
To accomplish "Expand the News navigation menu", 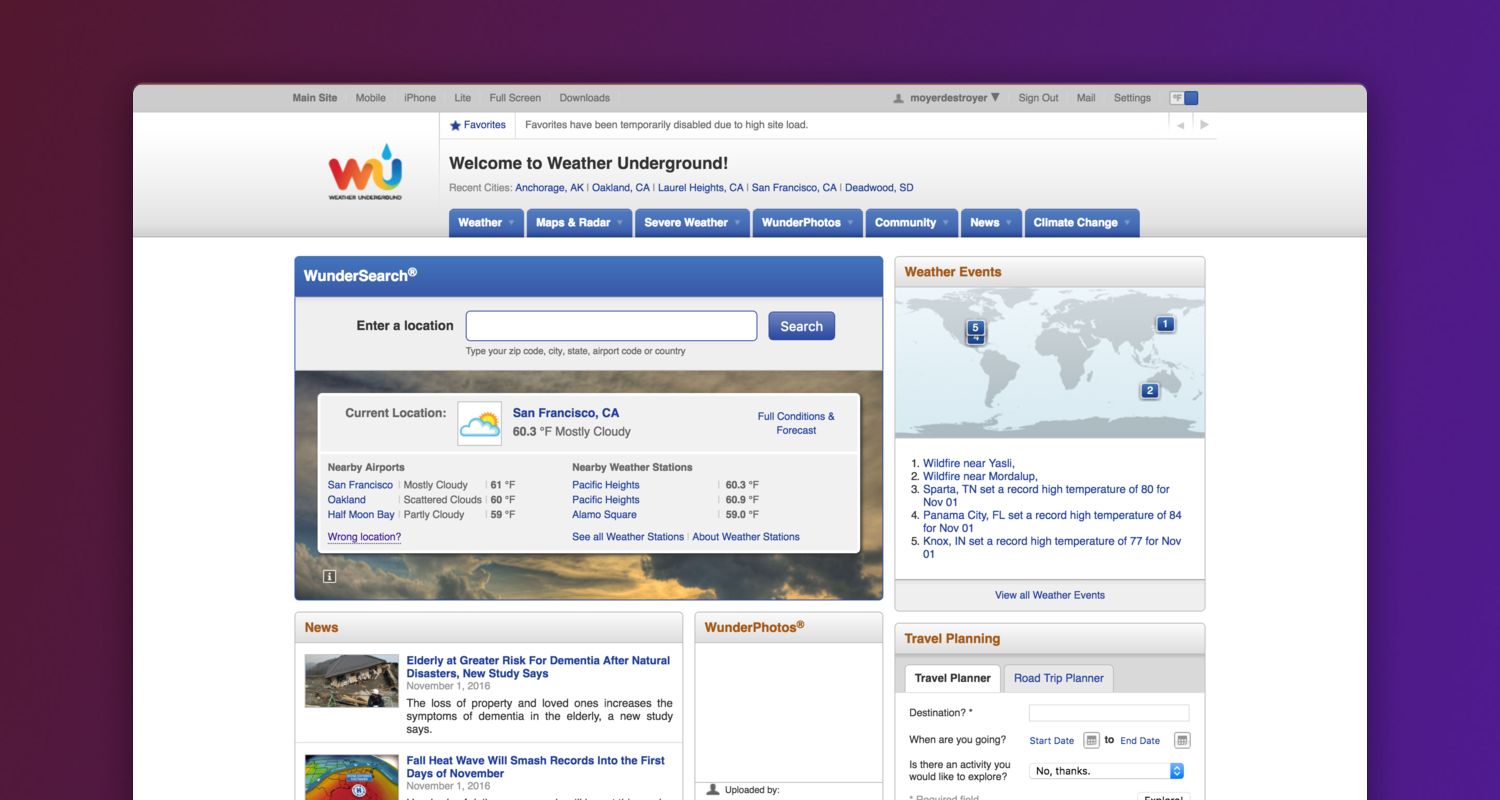I will 991,223.
